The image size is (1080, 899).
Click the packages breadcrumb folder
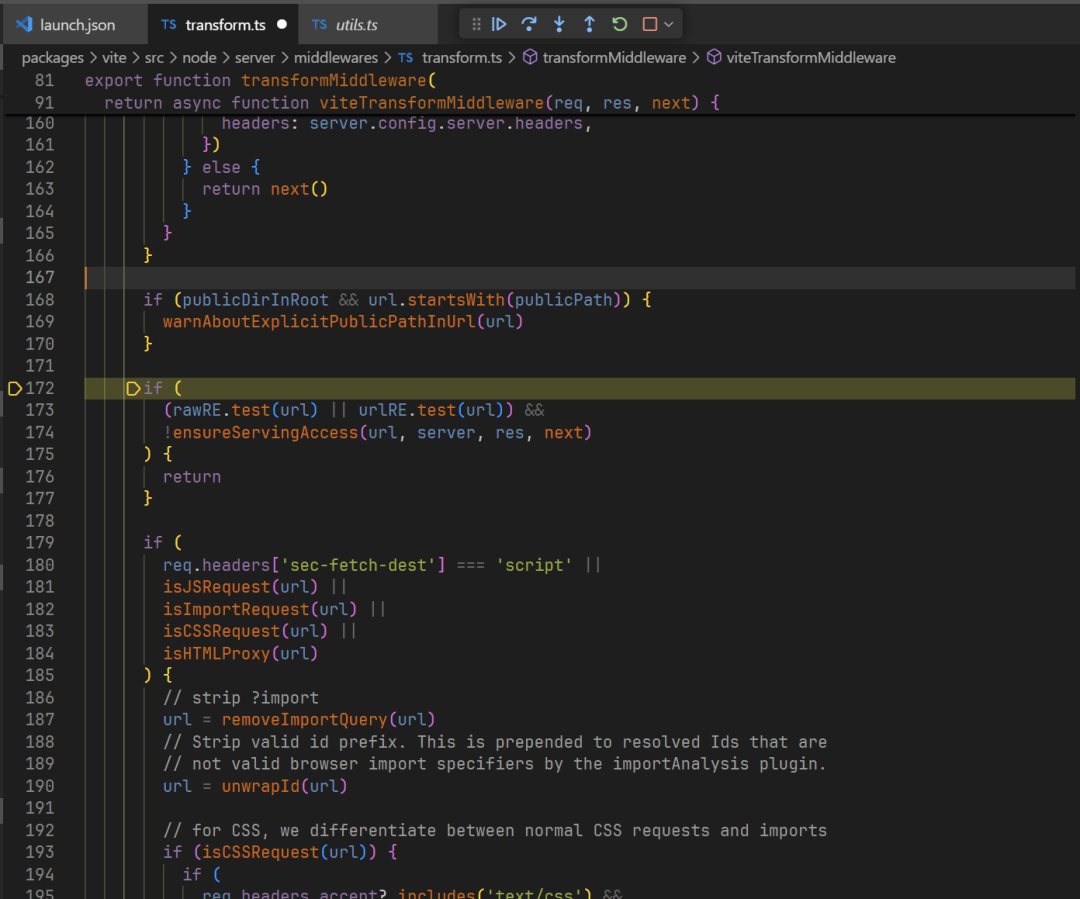[x=52, y=58]
